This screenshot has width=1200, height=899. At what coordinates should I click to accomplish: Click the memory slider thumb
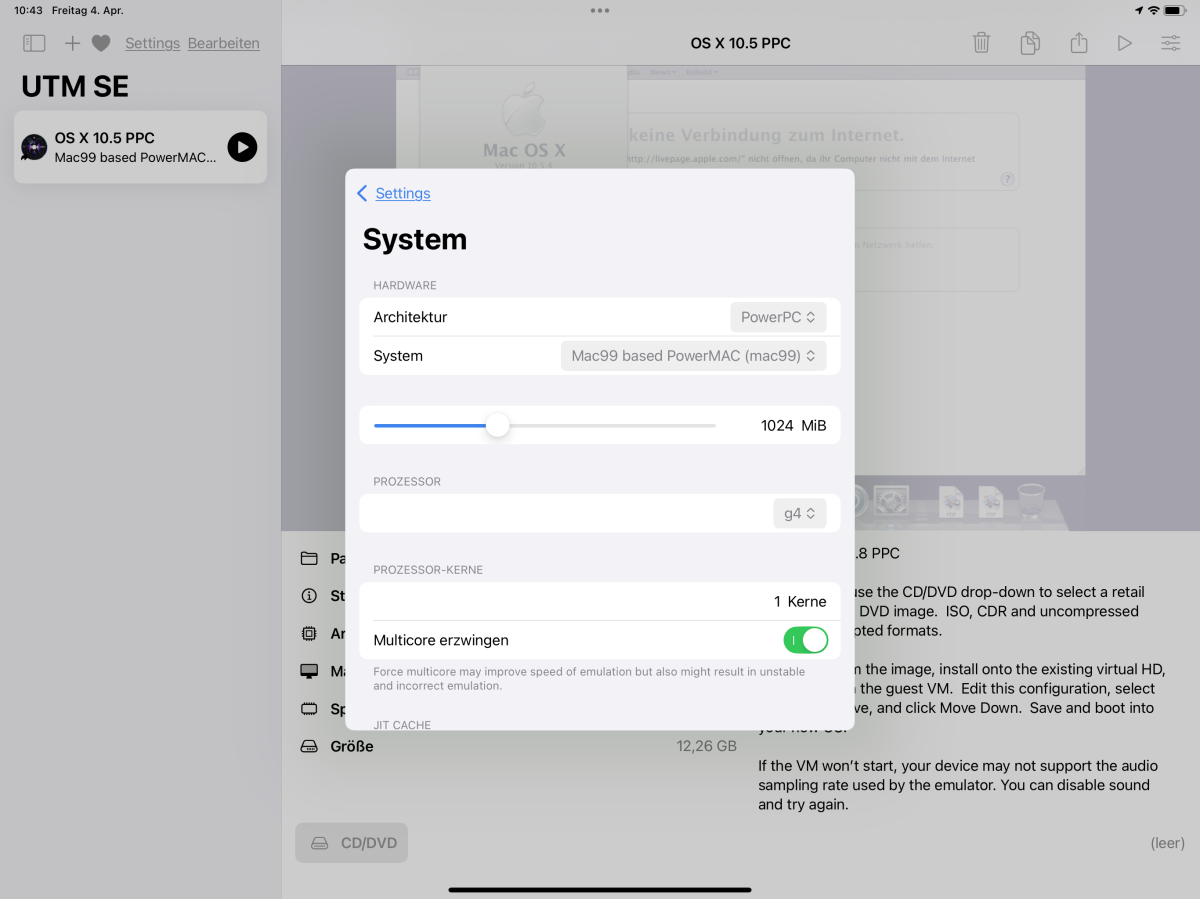pos(497,425)
